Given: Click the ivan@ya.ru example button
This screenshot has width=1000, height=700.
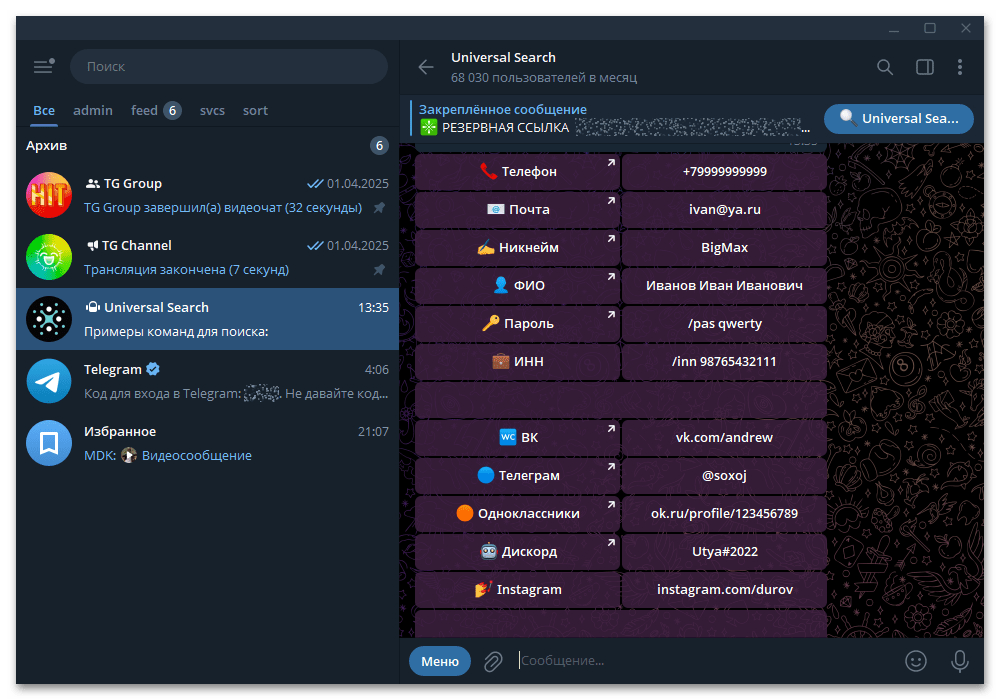Looking at the screenshot, I should (724, 209).
